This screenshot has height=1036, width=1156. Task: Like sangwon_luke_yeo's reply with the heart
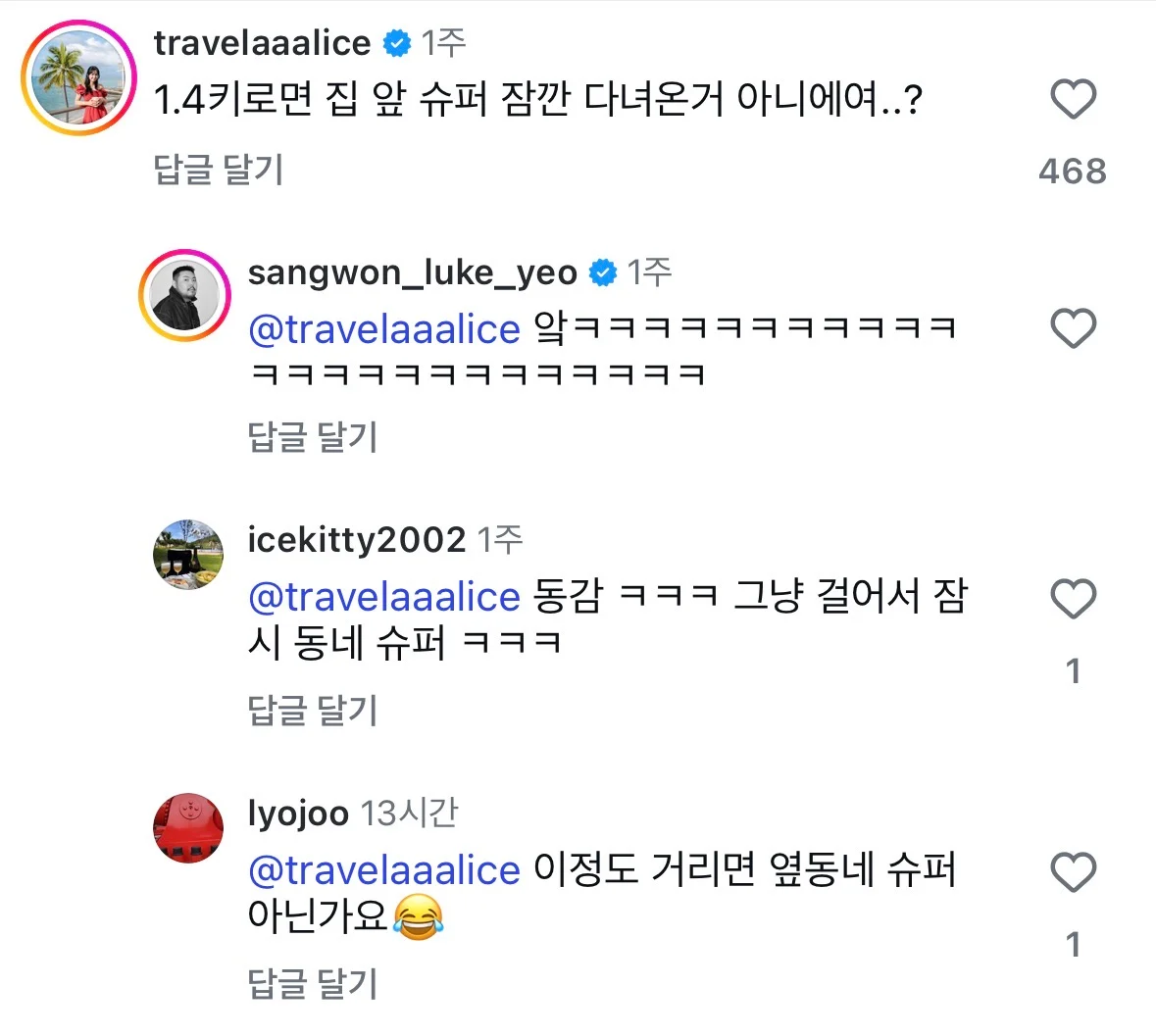1073,328
